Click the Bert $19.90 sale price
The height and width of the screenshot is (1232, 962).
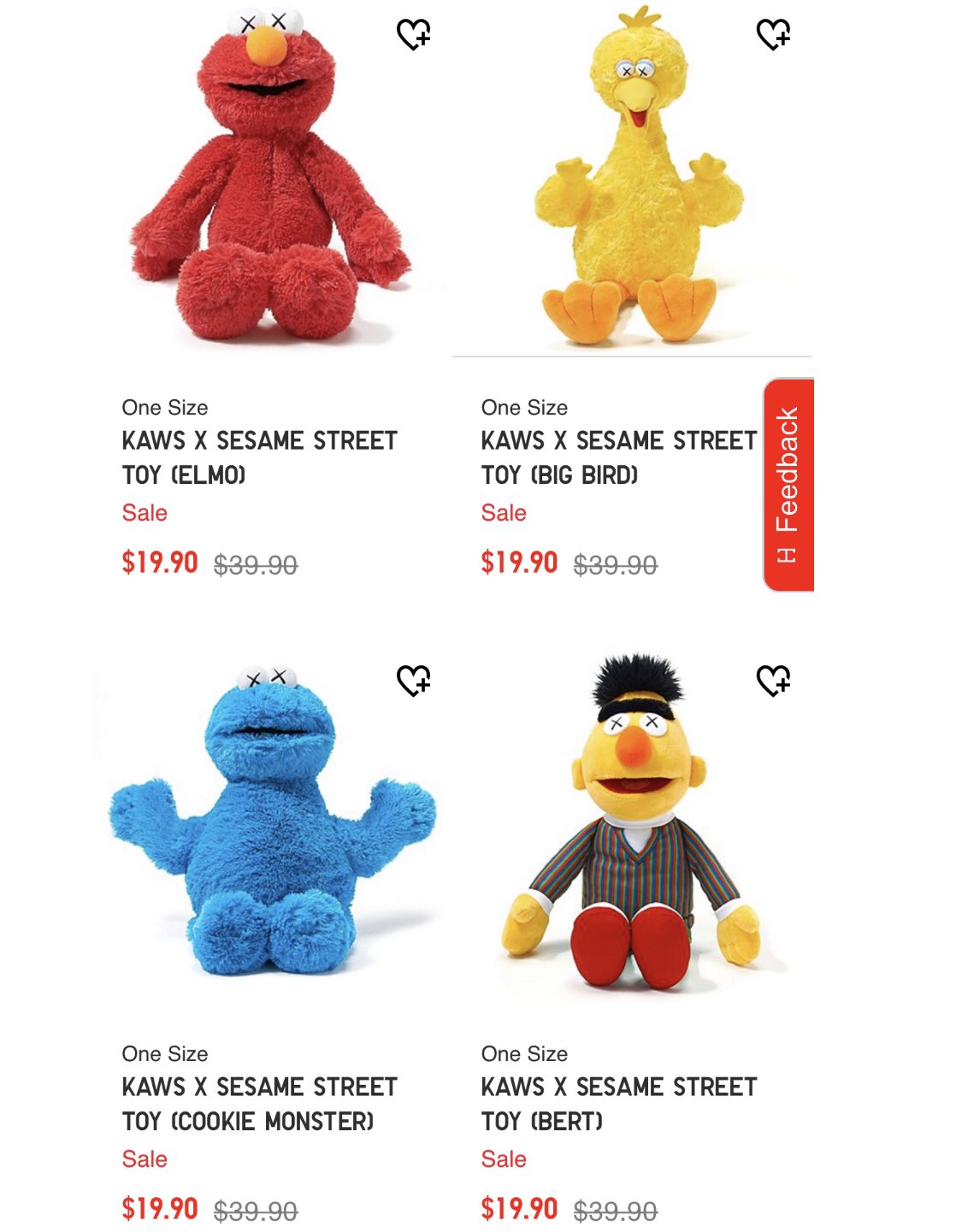point(519,1209)
